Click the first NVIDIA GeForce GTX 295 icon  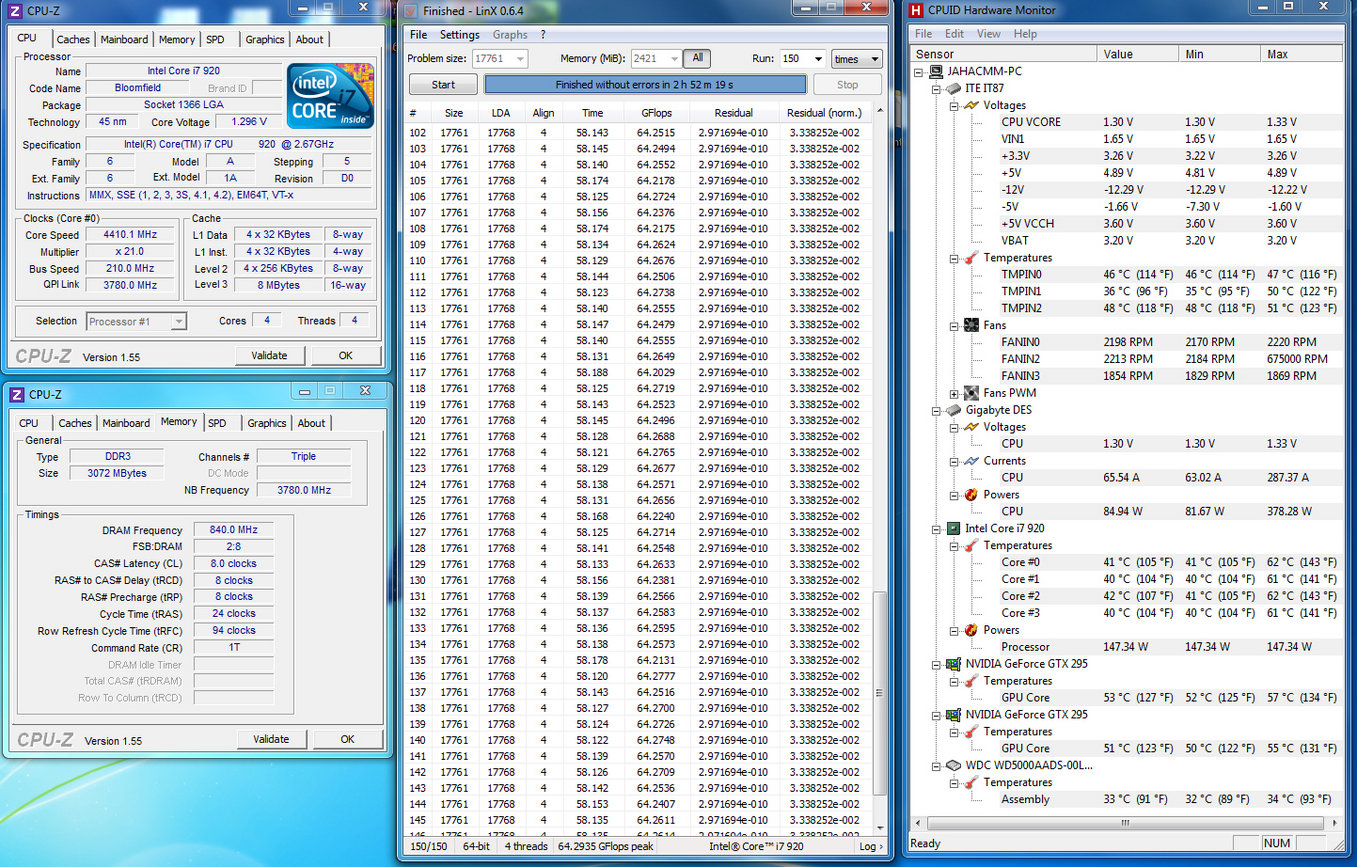point(952,663)
